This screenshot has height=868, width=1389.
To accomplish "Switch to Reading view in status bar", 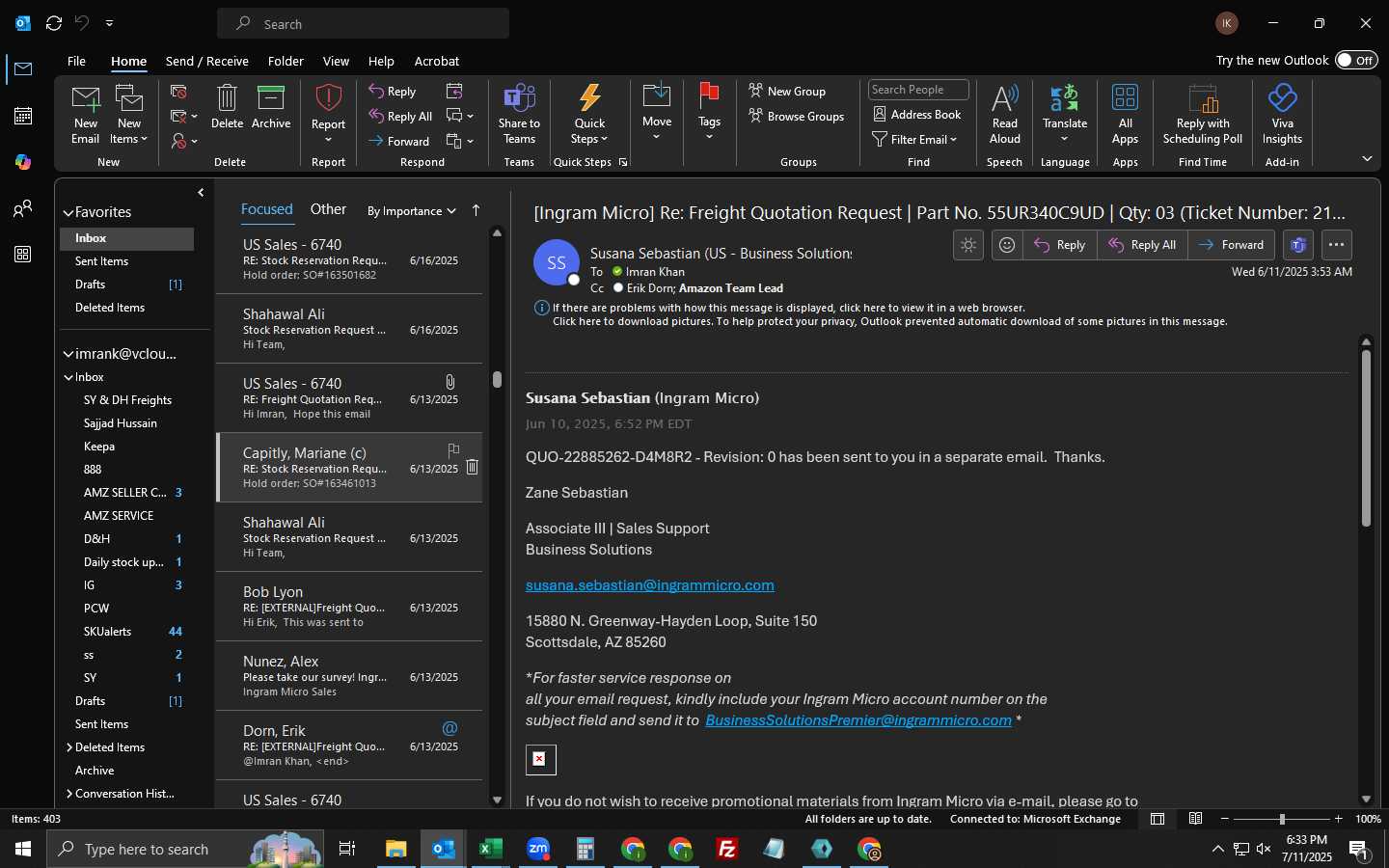I will point(1195,819).
